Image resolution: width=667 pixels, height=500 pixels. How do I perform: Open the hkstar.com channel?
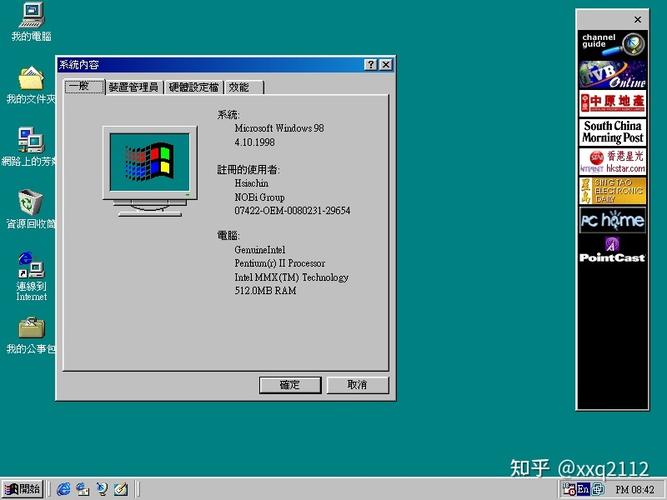click(613, 162)
